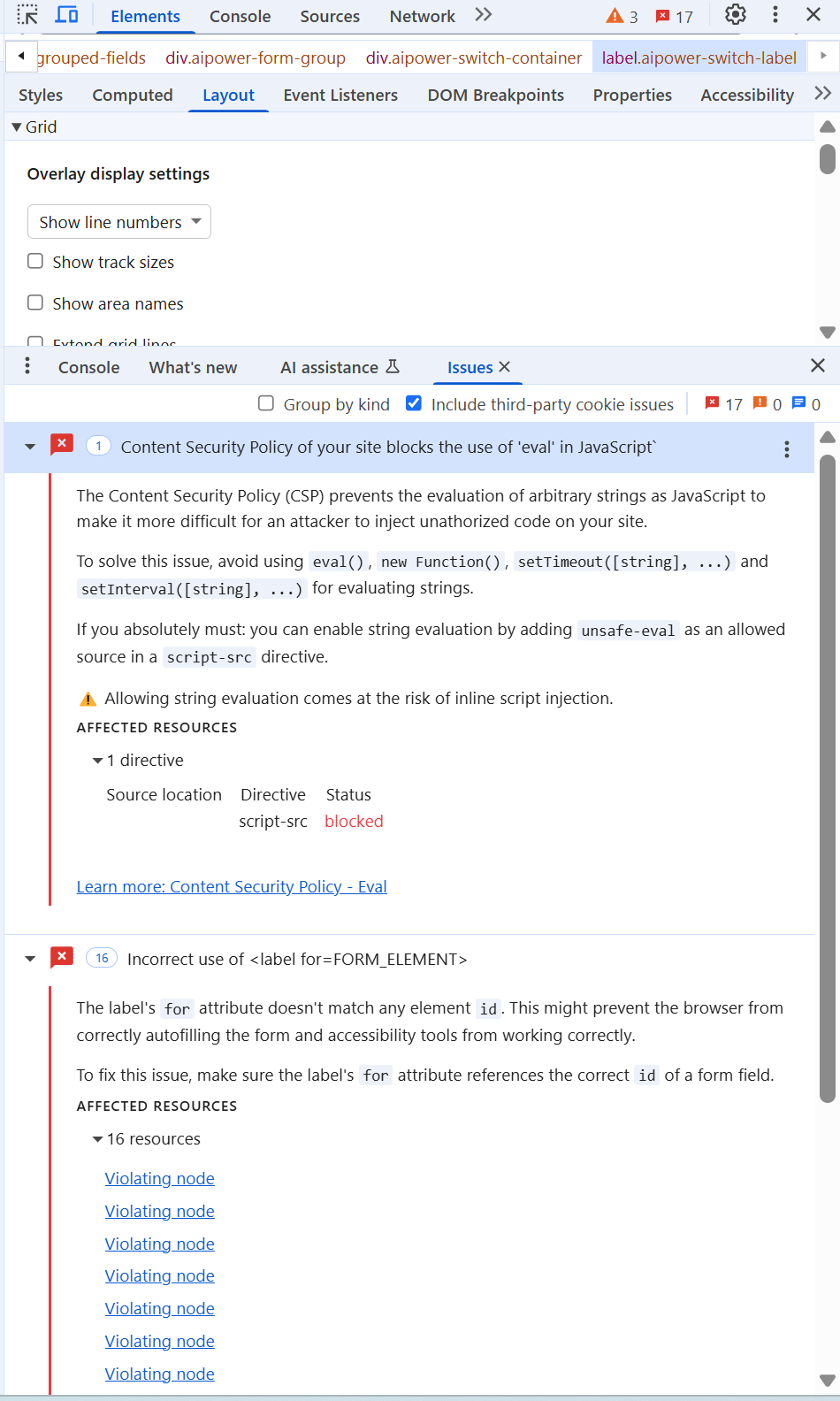This screenshot has height=1401, width=840.
Task: Open the DOM Breakpoints pane
Action: (x=496, y=95)
